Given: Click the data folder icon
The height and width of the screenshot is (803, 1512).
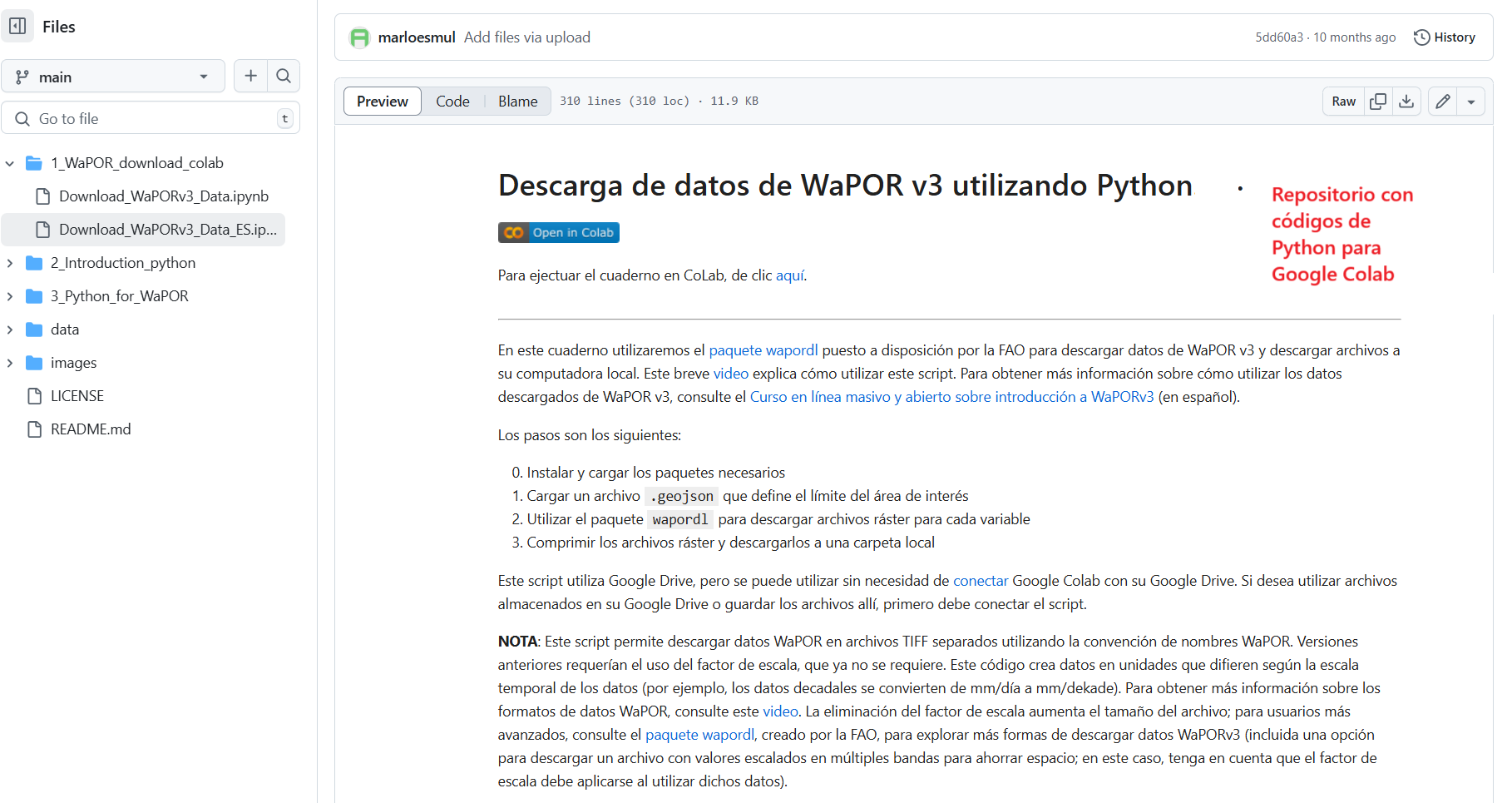Looking at the screenshot, I should click(34, 330).
